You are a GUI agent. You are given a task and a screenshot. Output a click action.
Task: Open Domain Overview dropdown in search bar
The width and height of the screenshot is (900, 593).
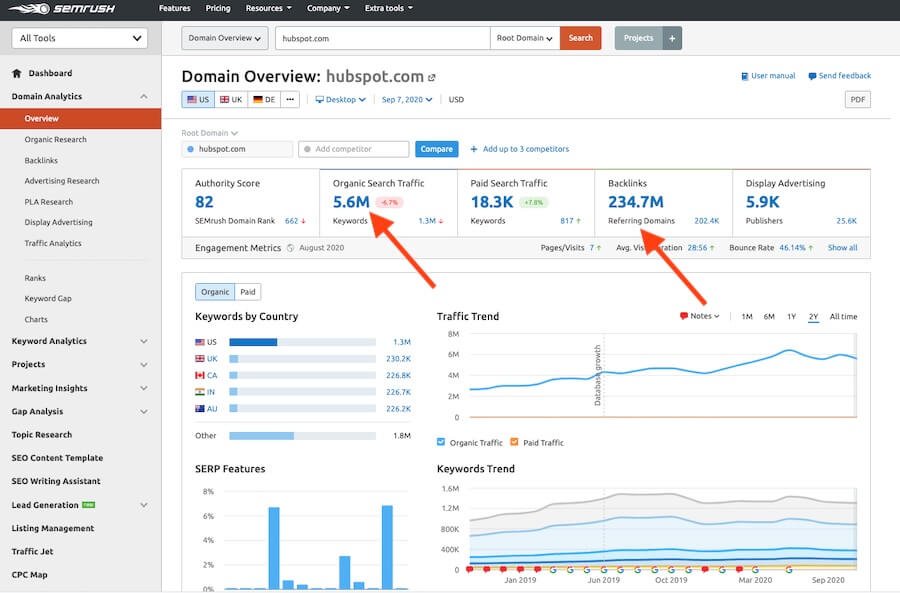coord(224,38)
